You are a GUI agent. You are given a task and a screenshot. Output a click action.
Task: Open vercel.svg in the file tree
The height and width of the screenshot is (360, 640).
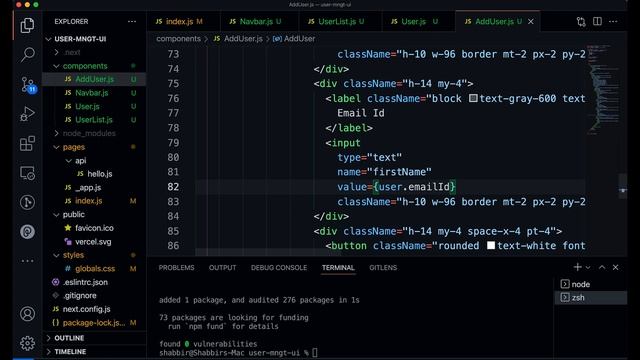[95, 242]
